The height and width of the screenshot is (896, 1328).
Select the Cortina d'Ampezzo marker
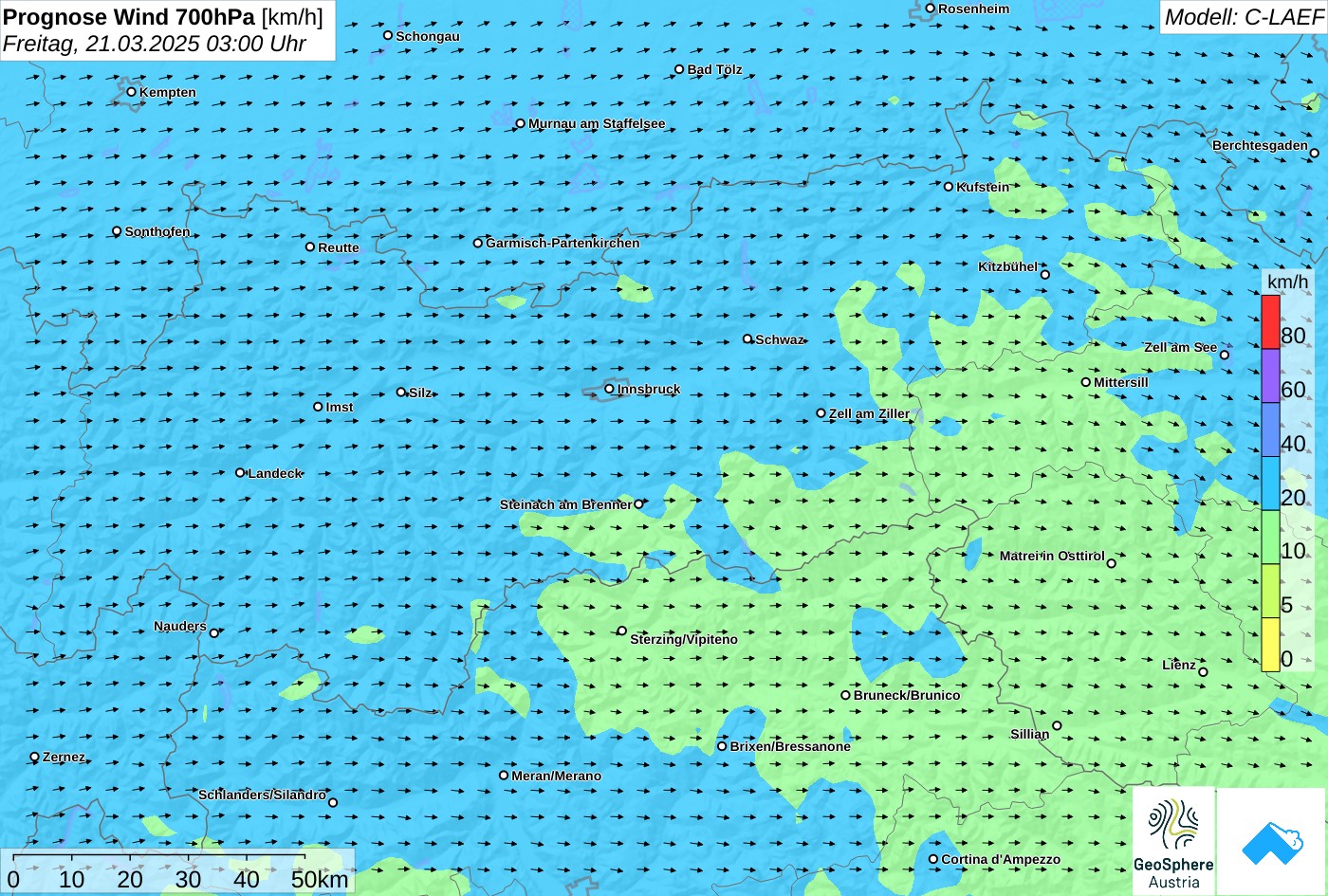pos(933,859)
